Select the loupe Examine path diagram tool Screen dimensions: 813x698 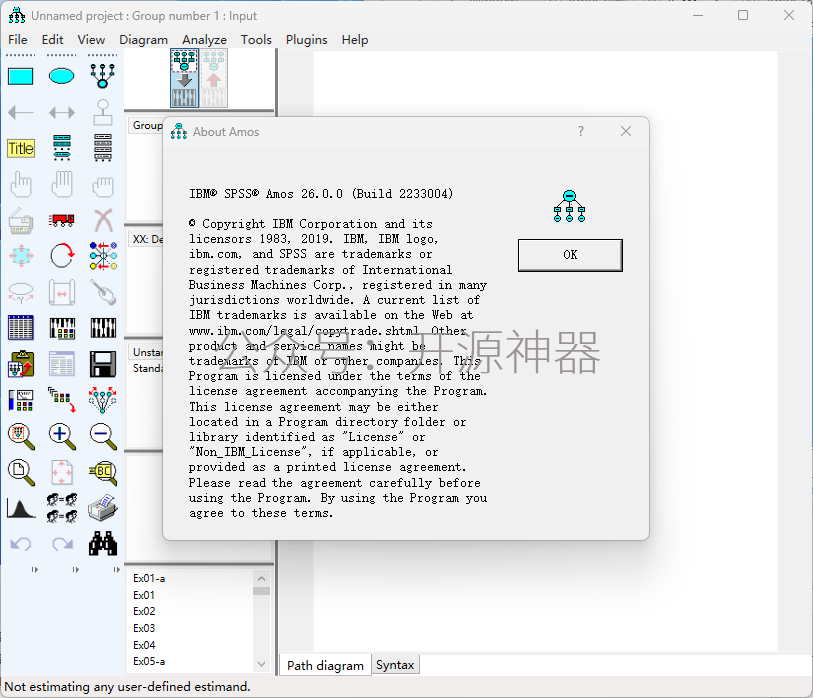click(103, 472)
